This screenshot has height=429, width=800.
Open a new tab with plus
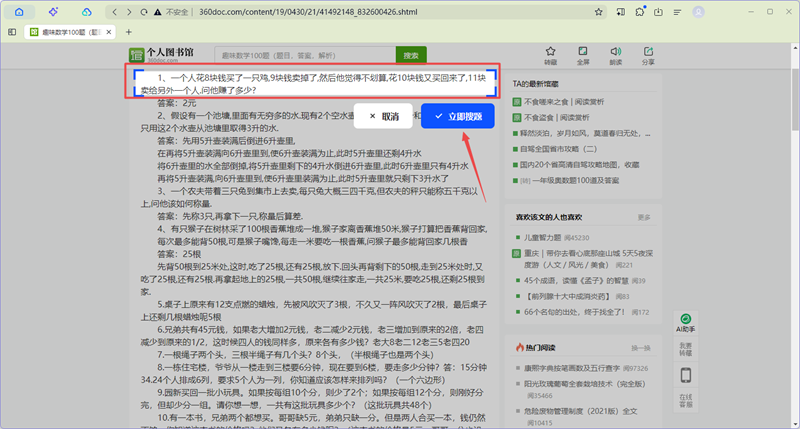(x=129, y=32)
